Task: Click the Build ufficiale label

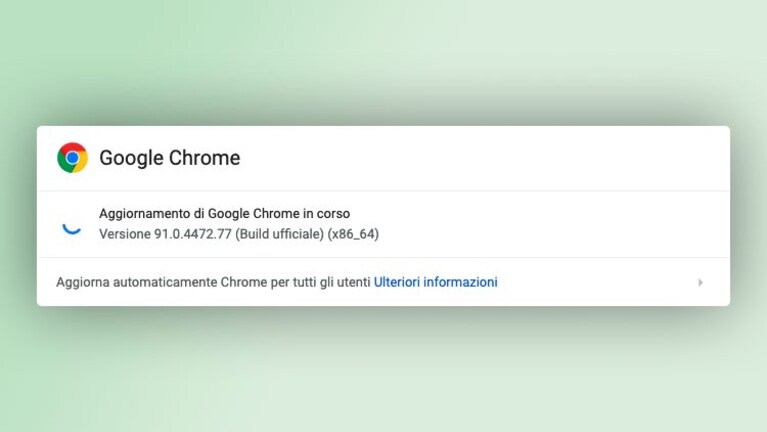Action: pyautogui.click(x=279, y=234)
